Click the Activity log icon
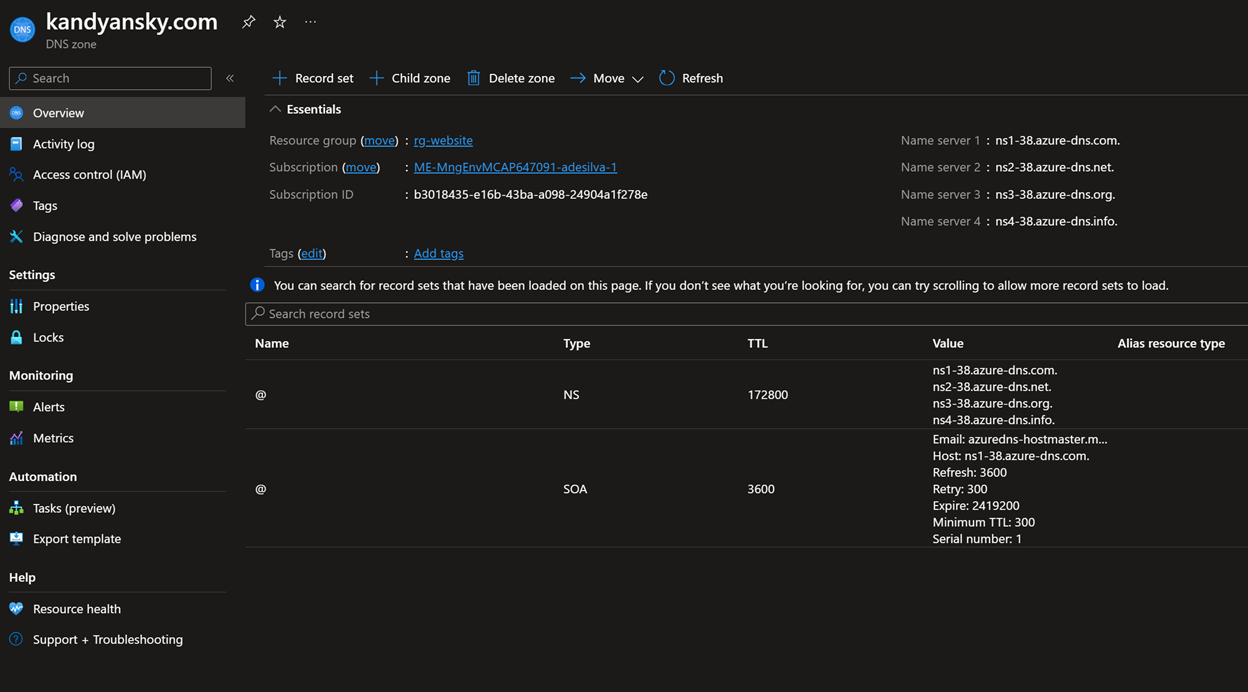 (16, 144)
